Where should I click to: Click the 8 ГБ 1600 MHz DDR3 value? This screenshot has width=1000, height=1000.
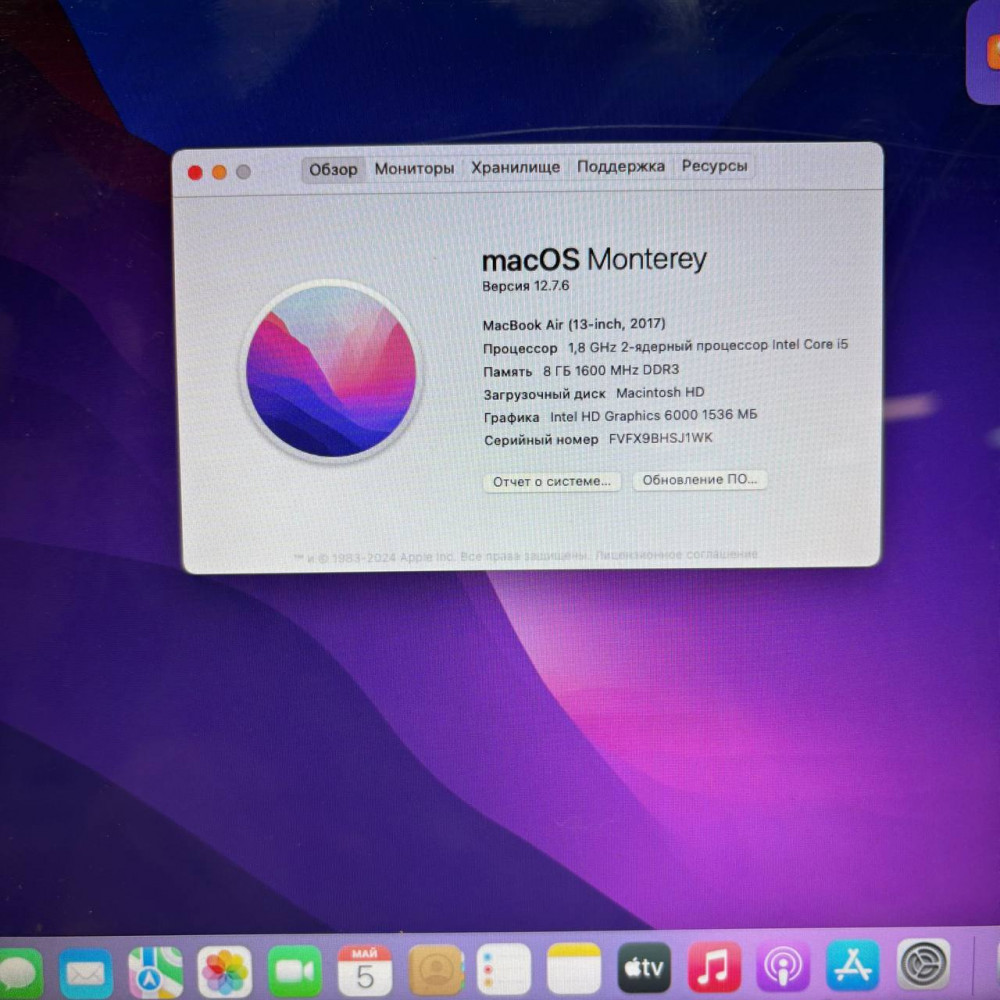tap(611, 371)
